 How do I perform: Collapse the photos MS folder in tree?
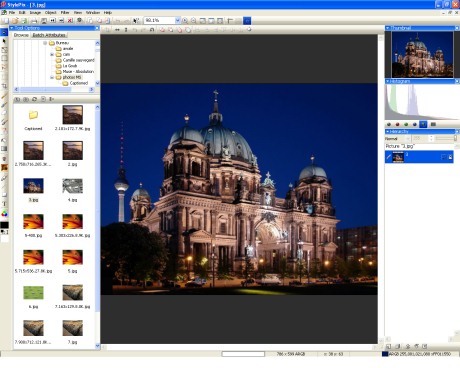coord(52,77)
